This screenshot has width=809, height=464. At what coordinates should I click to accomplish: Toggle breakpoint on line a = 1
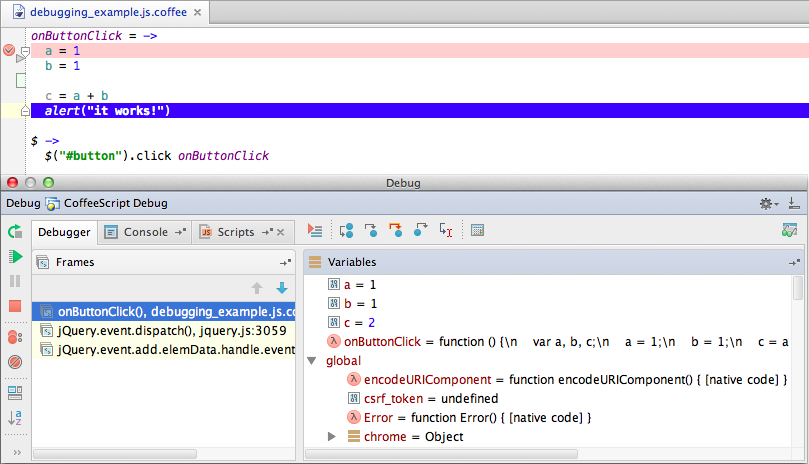click(x=9, y=50)
